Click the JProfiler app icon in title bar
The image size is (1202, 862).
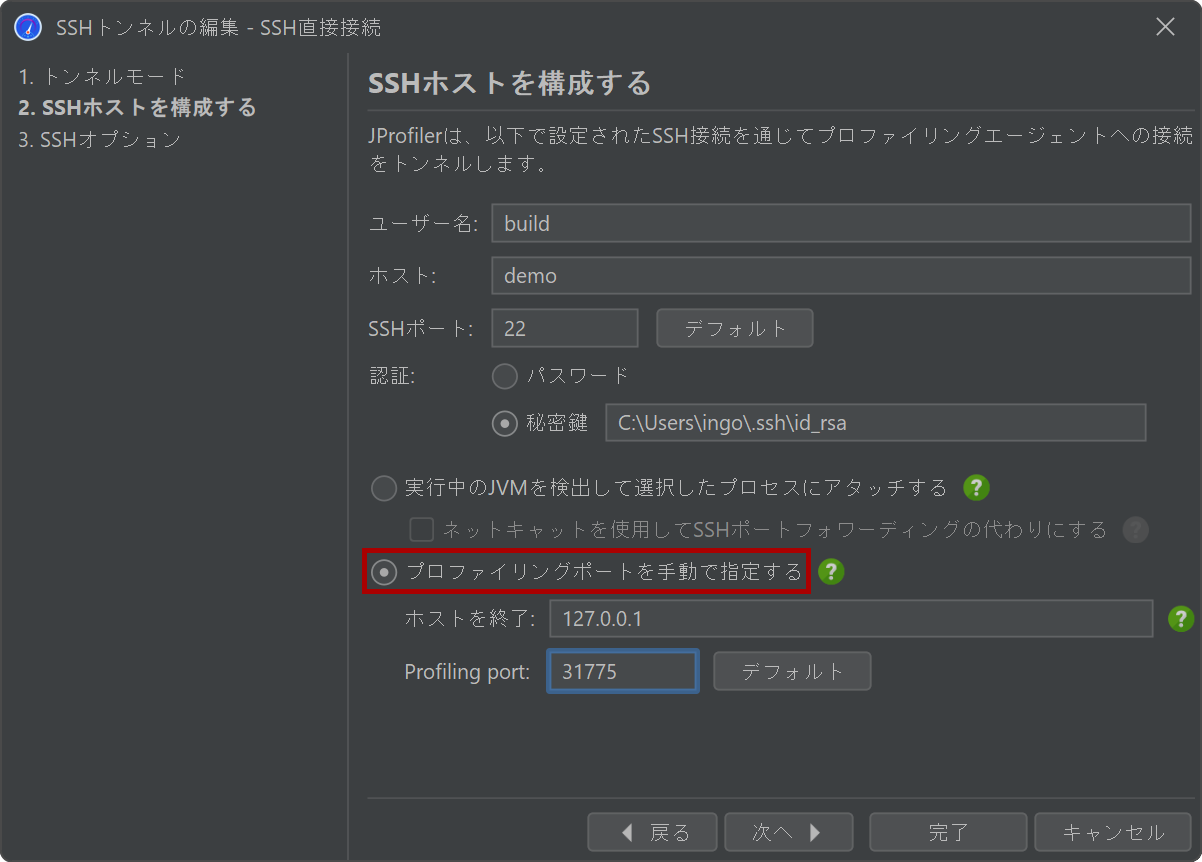28,27
